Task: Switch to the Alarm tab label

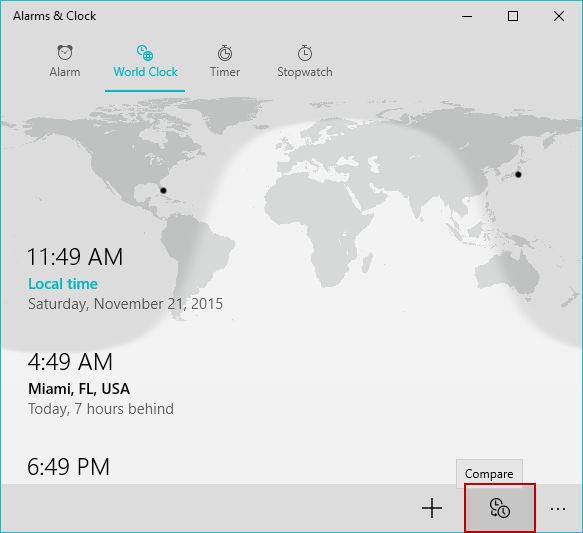Action: tap(65, 72)
